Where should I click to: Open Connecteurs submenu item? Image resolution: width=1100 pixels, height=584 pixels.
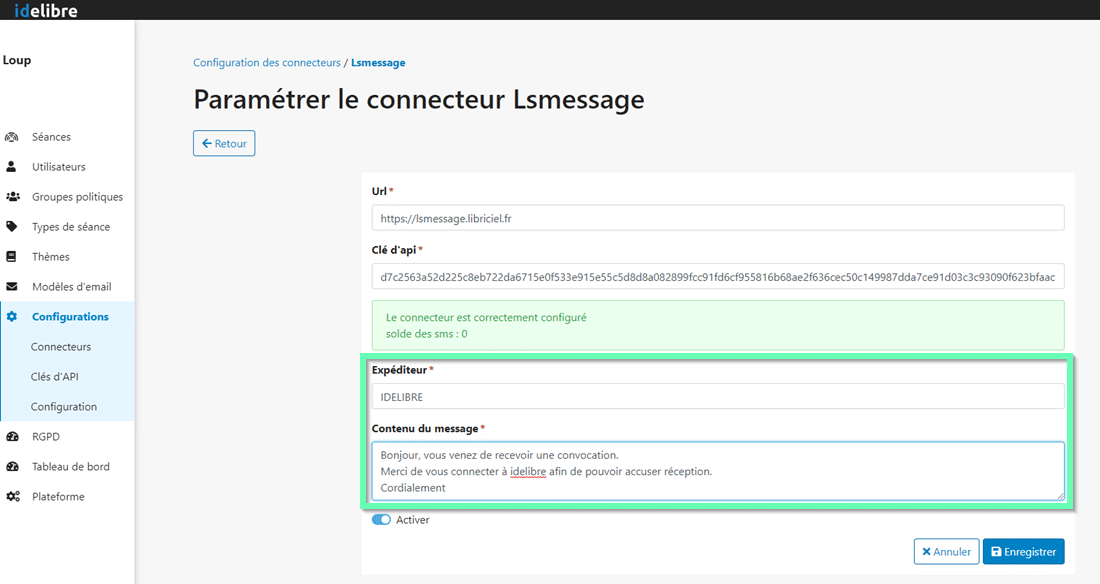(x=61, y=347)
